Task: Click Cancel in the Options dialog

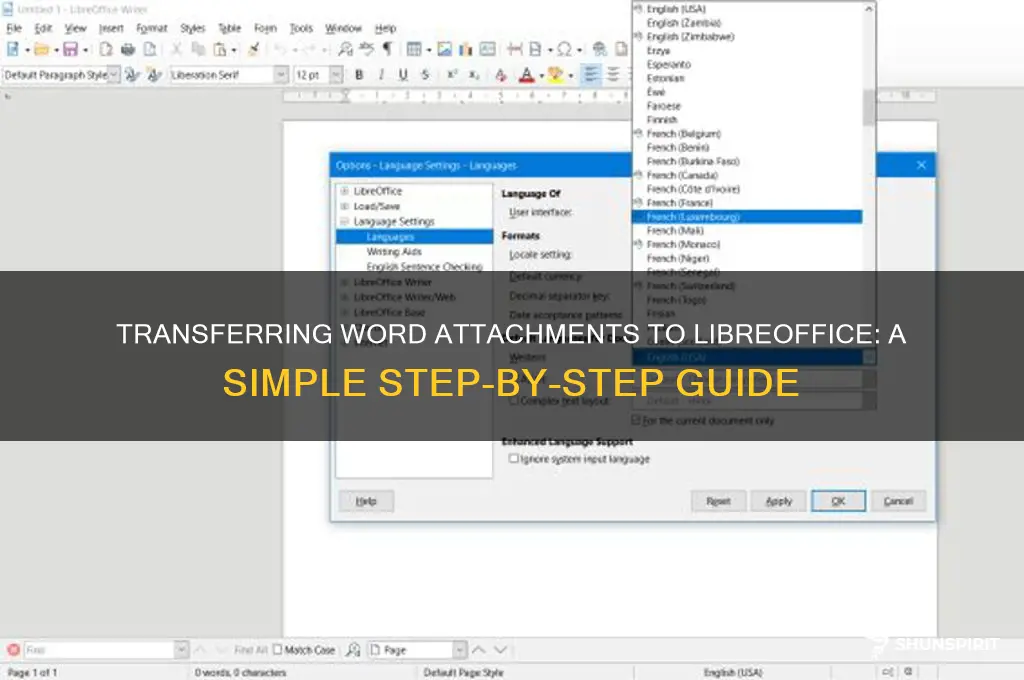Action: 899,501
